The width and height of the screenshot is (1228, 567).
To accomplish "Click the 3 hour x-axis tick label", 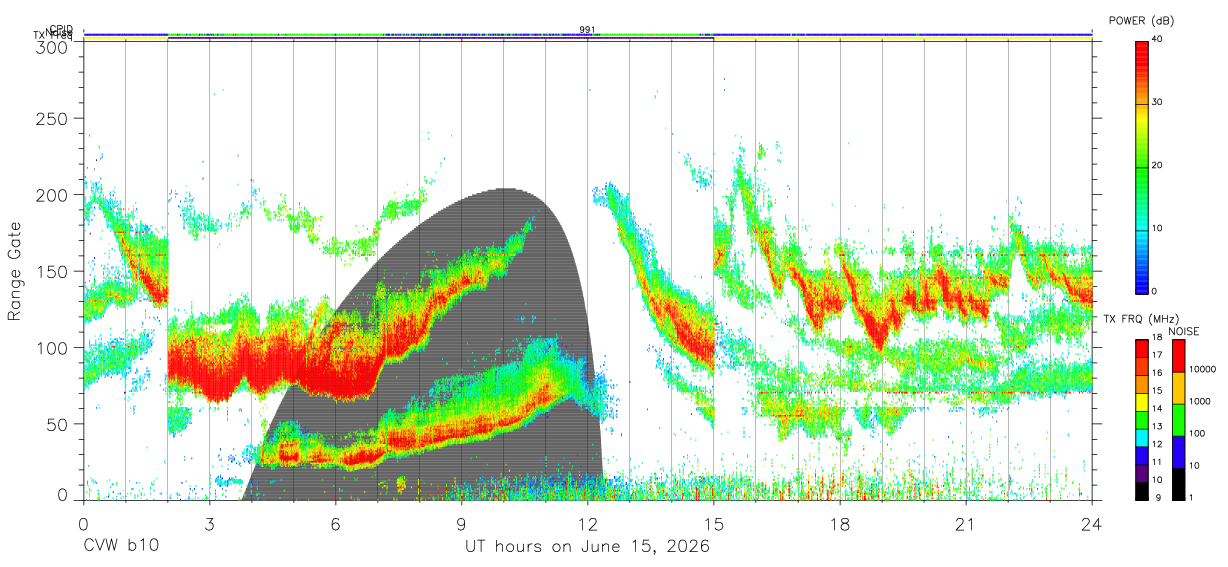I will (x=210, y=523).
